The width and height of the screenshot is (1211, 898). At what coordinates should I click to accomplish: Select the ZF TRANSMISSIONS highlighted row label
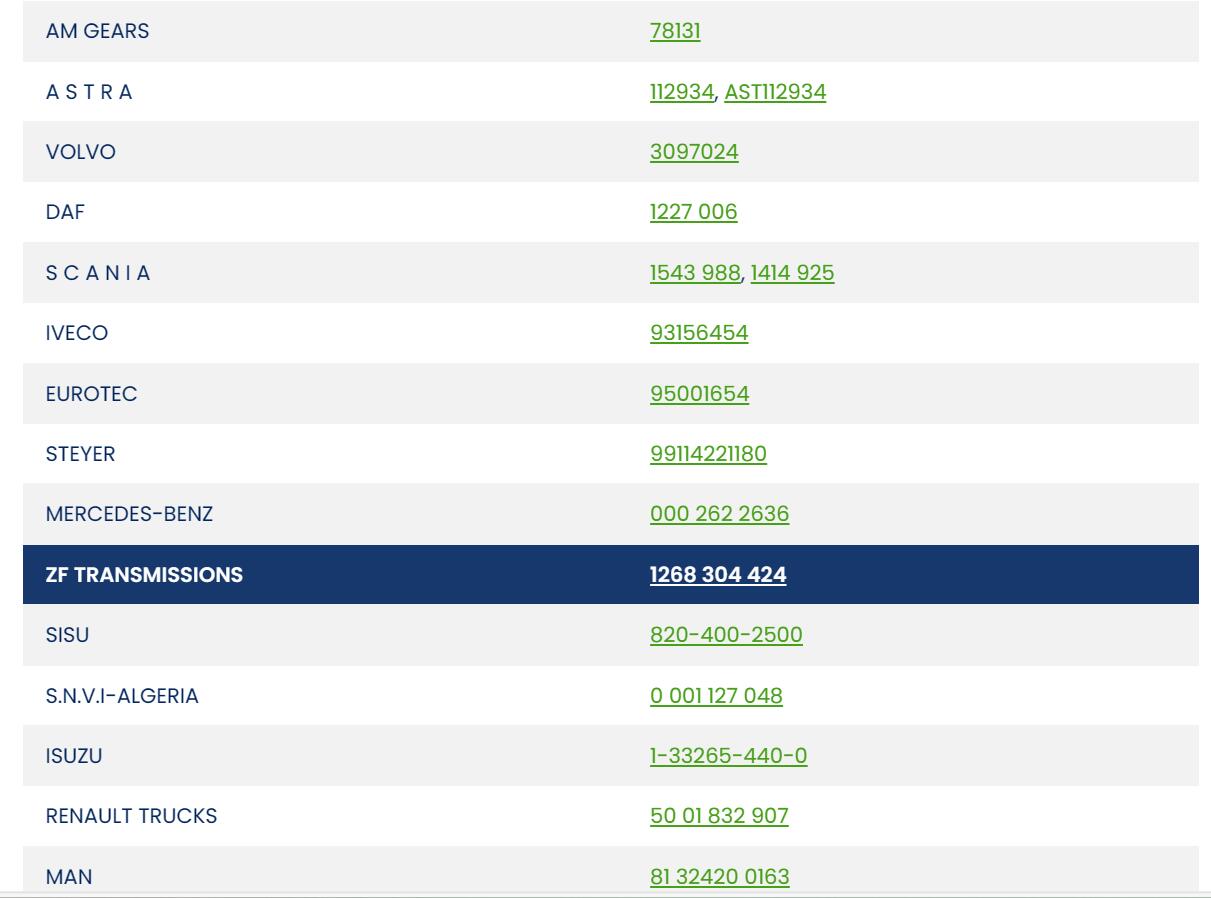click(x=144, y=575)
